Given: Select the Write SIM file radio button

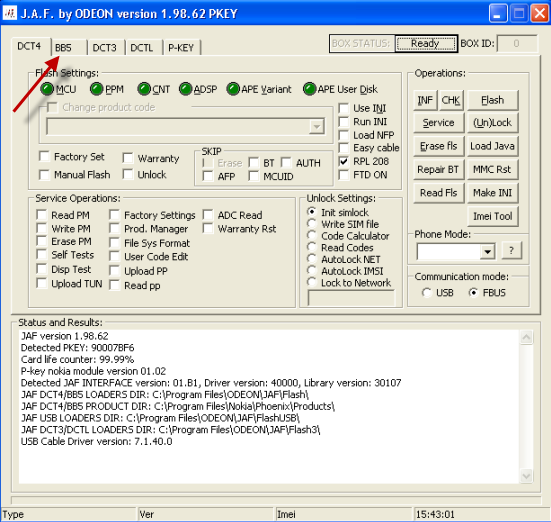Looking at the screenshot, I should click(x=311, y=224).
